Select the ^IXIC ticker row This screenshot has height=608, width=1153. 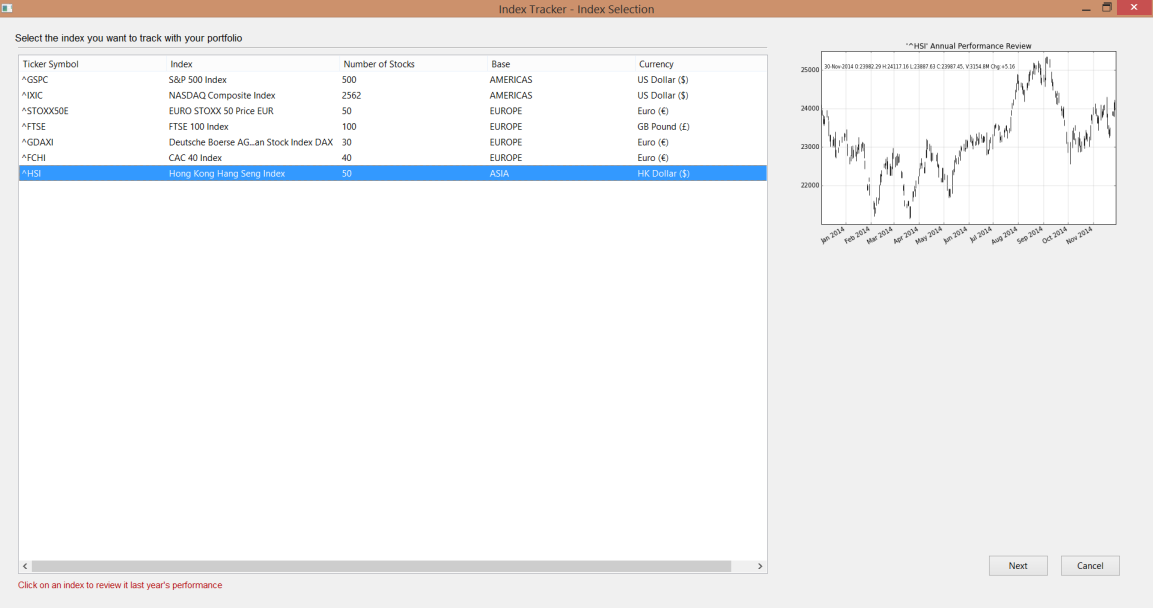(393, 96)
